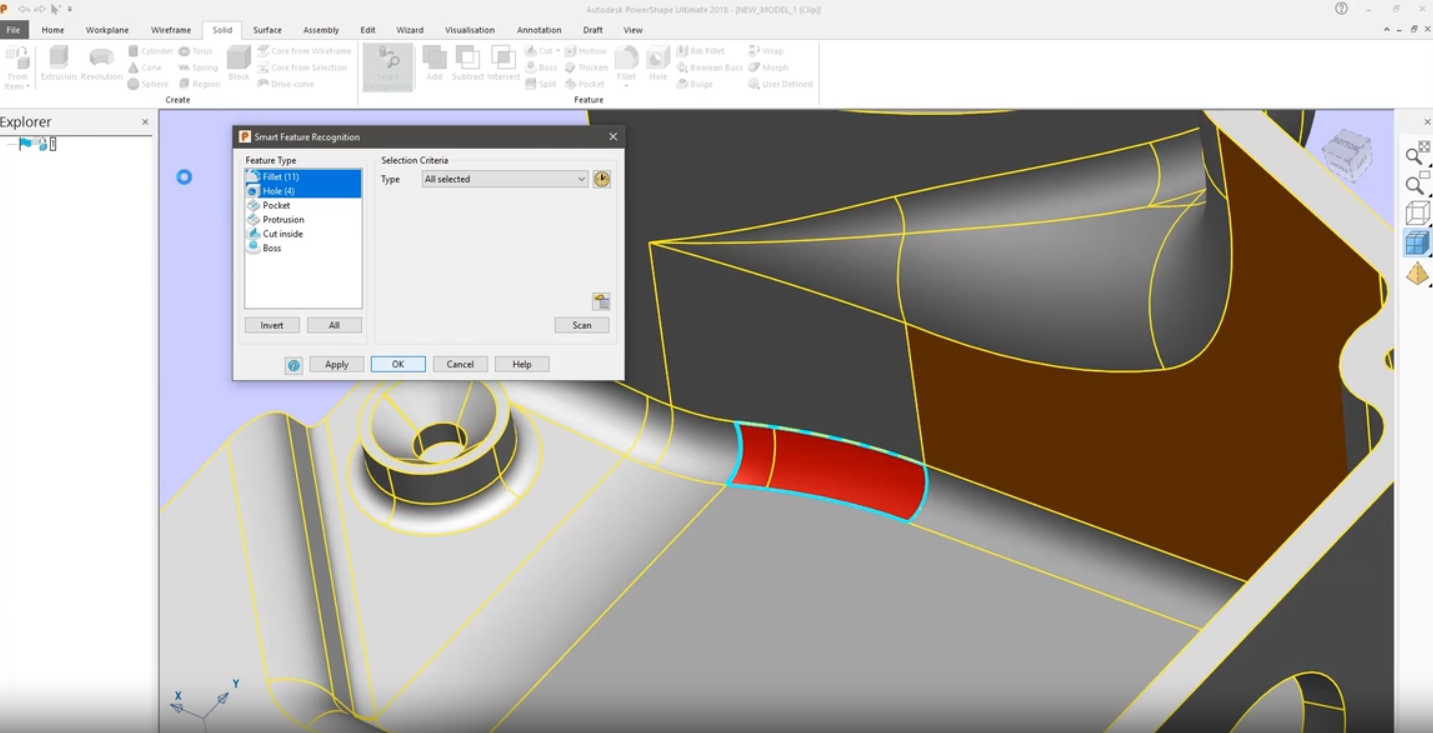This screenshot has height=733, width=1433.
Task: Switch to the Visualisation tab
Action: pyautogui.click(x=470, y=30)
